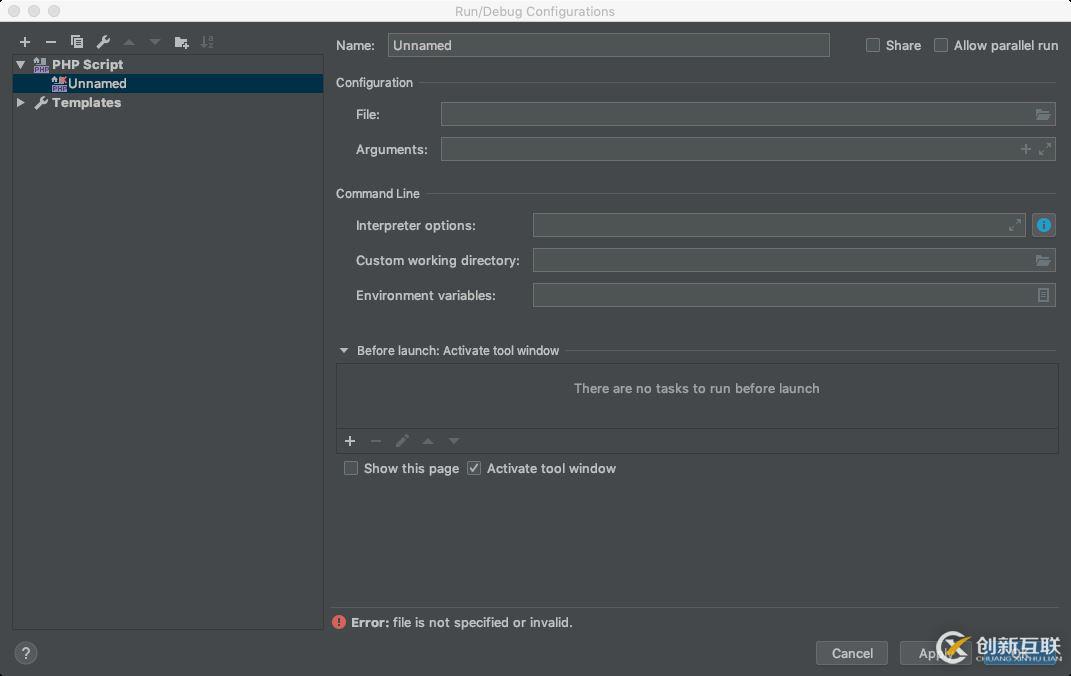Open the help question mark button

(x=26, y=653)
